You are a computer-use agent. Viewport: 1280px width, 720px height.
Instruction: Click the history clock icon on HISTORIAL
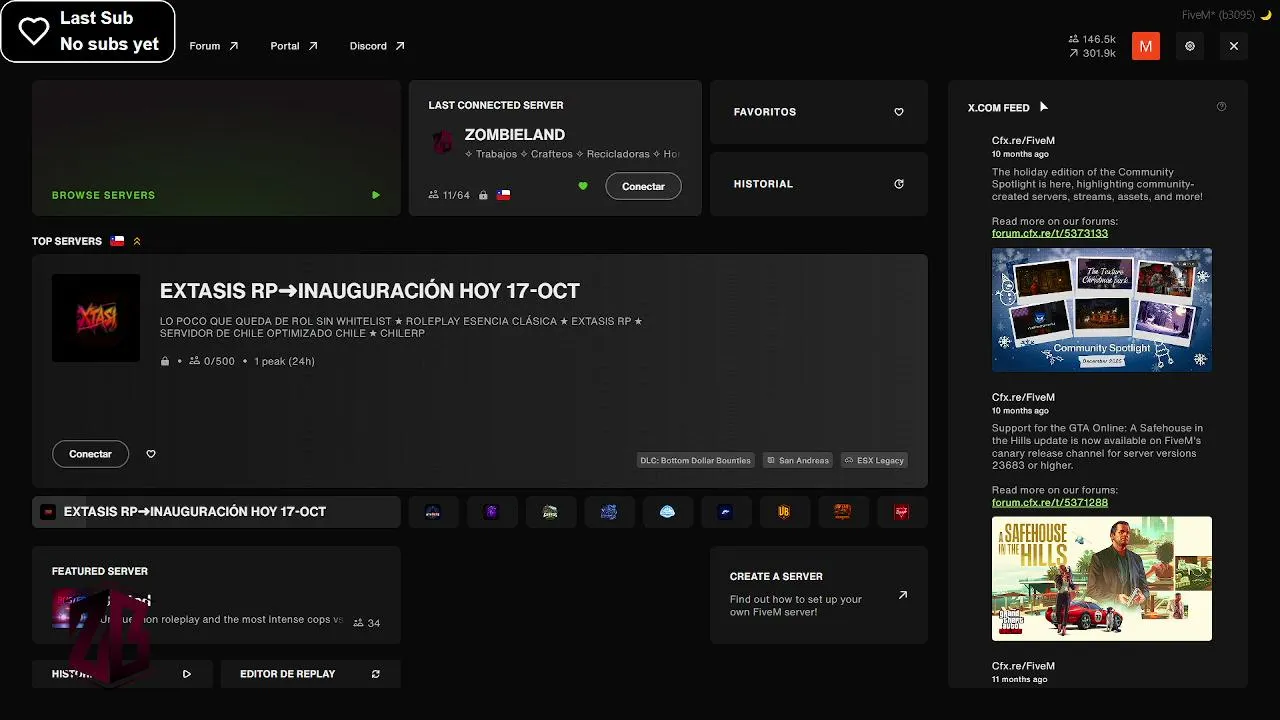click(899, 184)
